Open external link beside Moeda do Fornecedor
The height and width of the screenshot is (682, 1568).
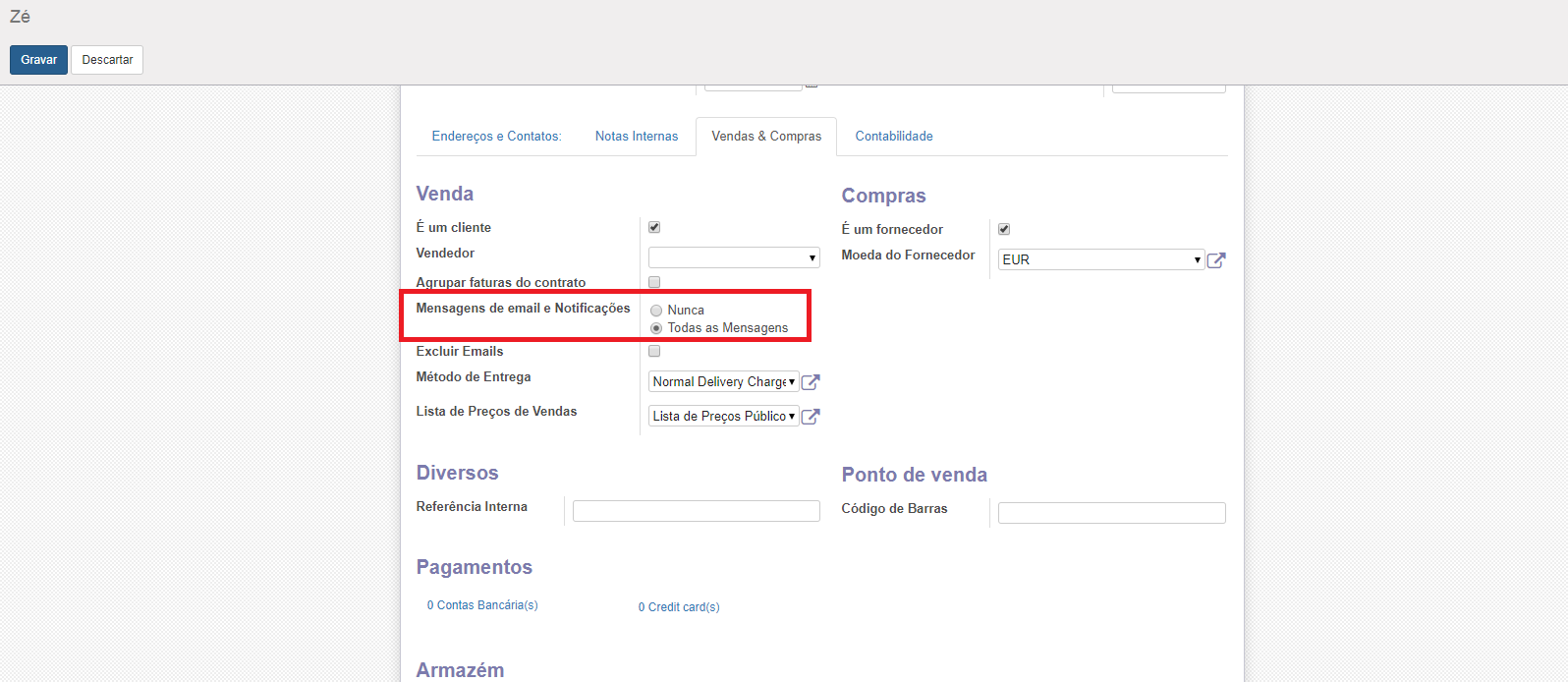pyautogui.click(x=1216, y=260)
